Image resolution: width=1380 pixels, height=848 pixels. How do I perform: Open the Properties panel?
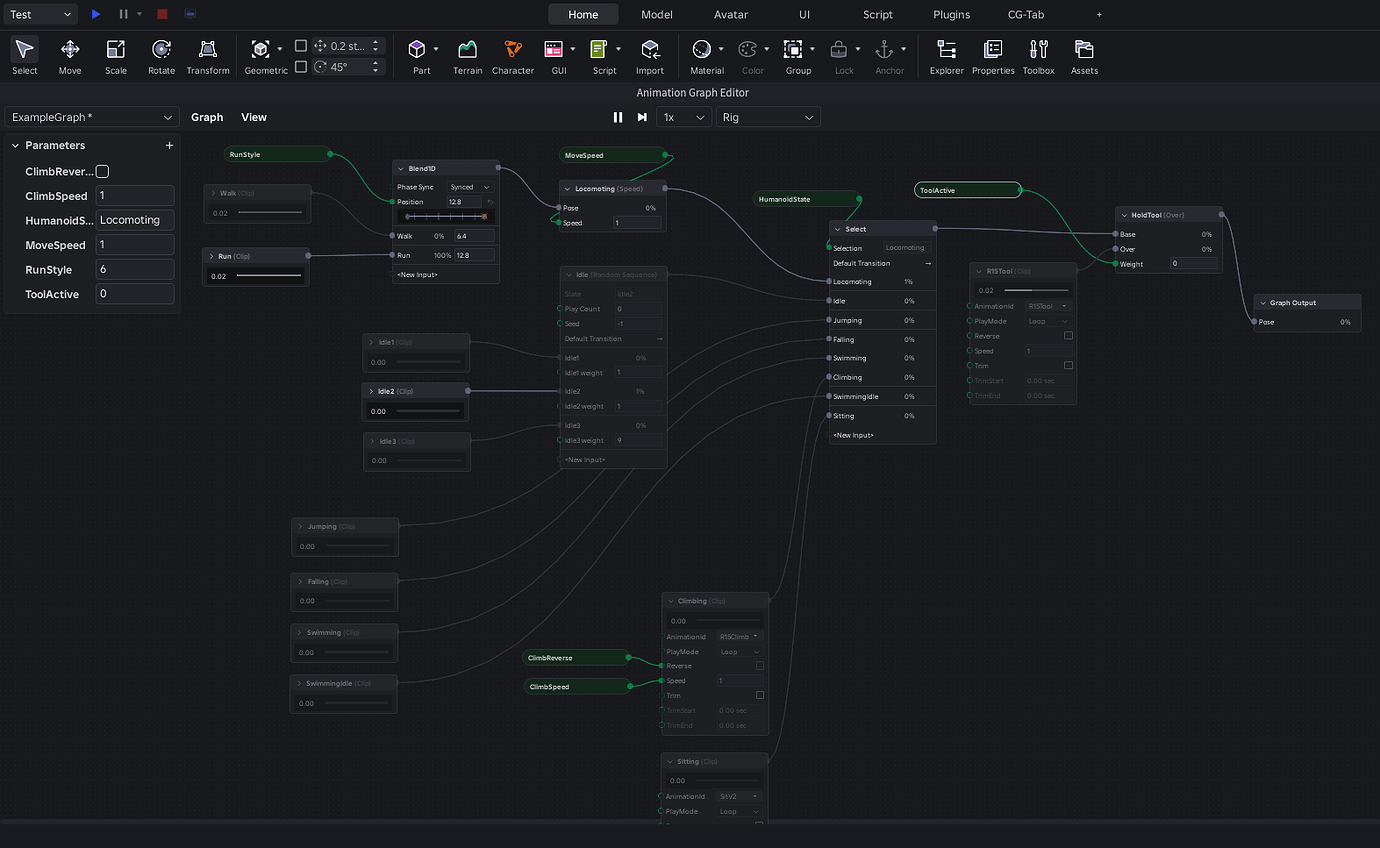click(993, 56)
